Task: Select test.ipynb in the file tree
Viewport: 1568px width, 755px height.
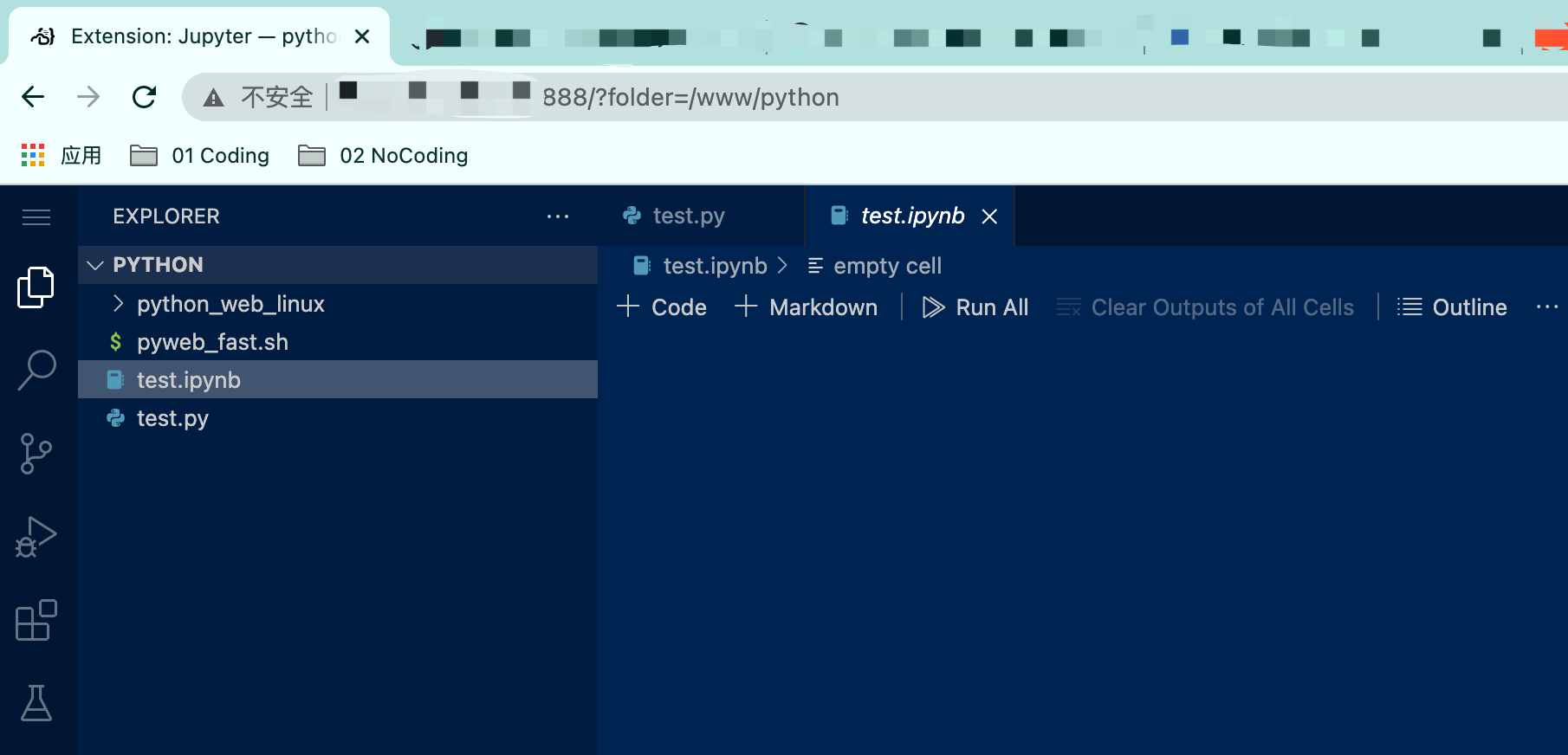Action: (x=338, y=379)
